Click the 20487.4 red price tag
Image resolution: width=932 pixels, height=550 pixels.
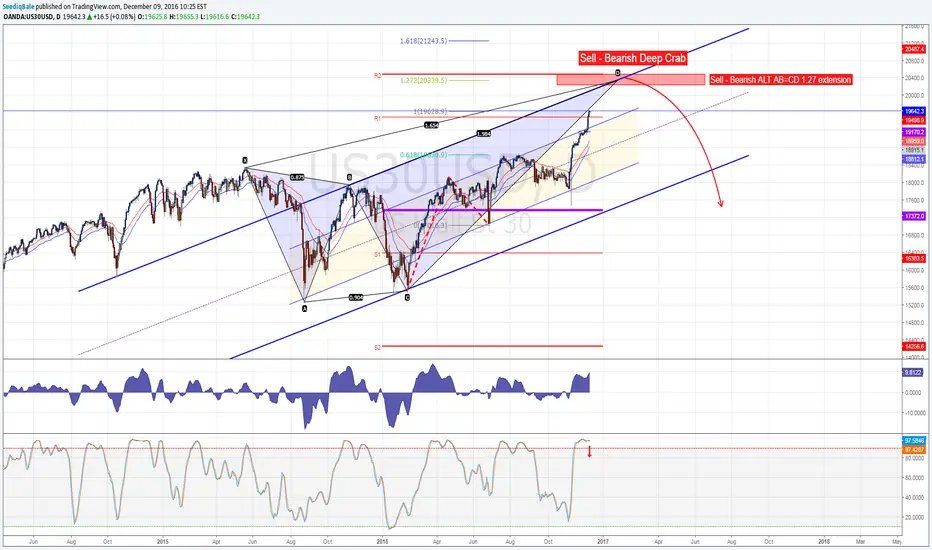(x=914, y=49)
